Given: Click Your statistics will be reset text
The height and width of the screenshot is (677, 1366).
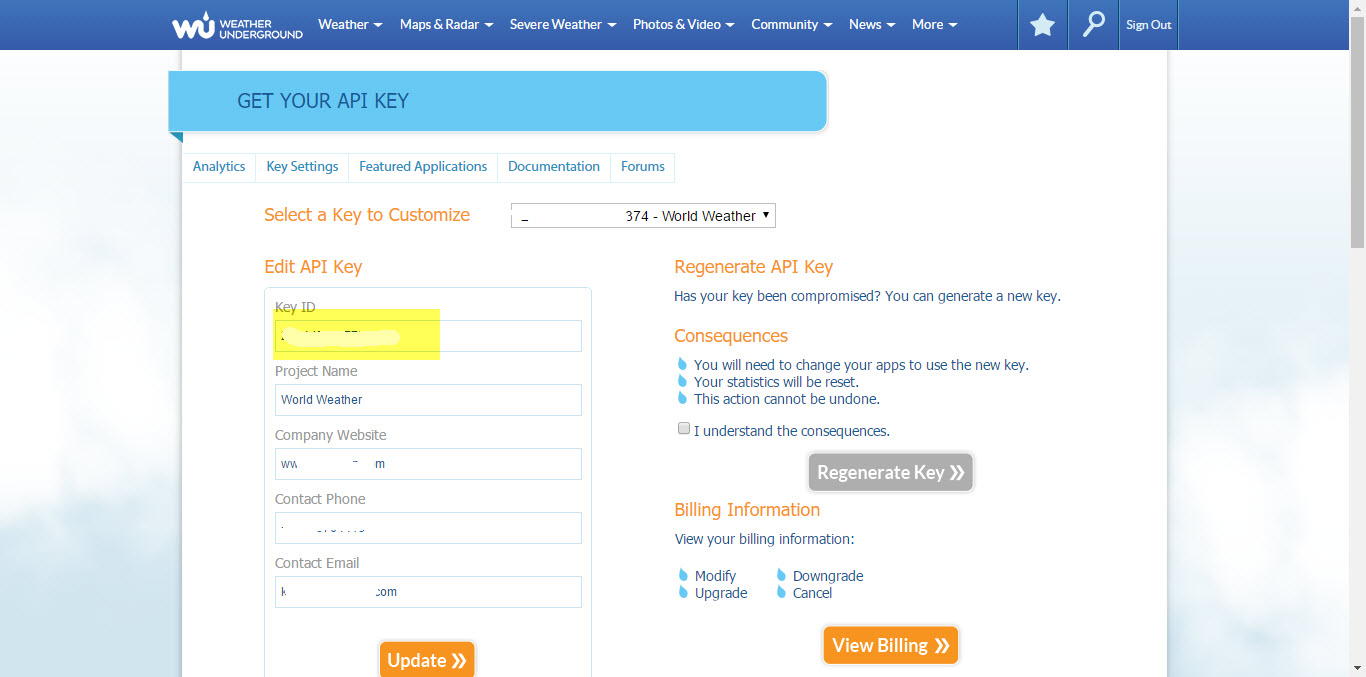Looking at the screenshot, I should [776, 382].
